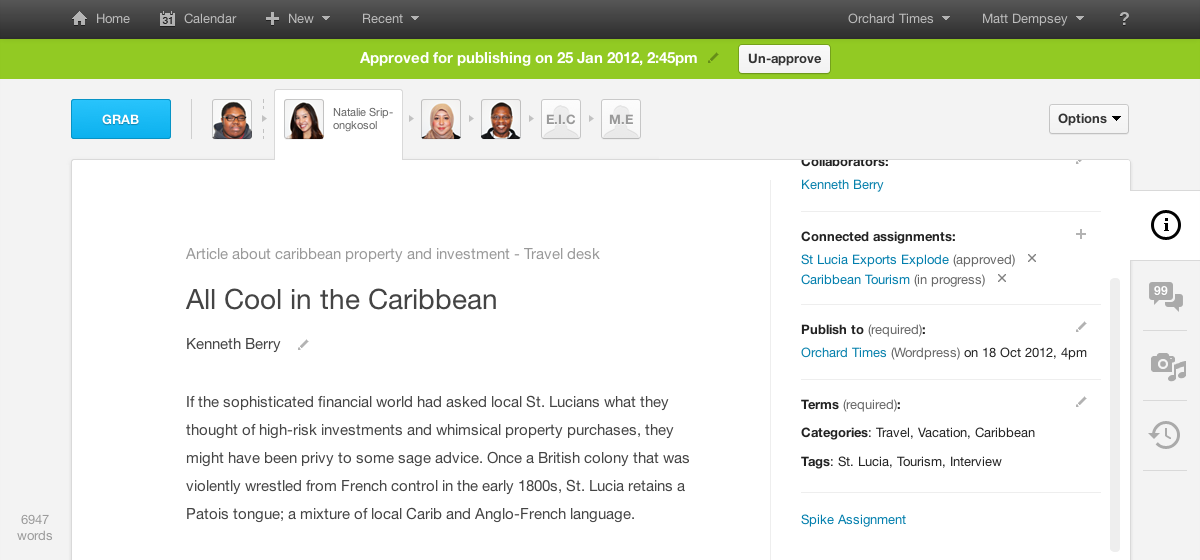
Task: Remove St Lucia Exports Explode assignment
Action: click(1032, 258)
